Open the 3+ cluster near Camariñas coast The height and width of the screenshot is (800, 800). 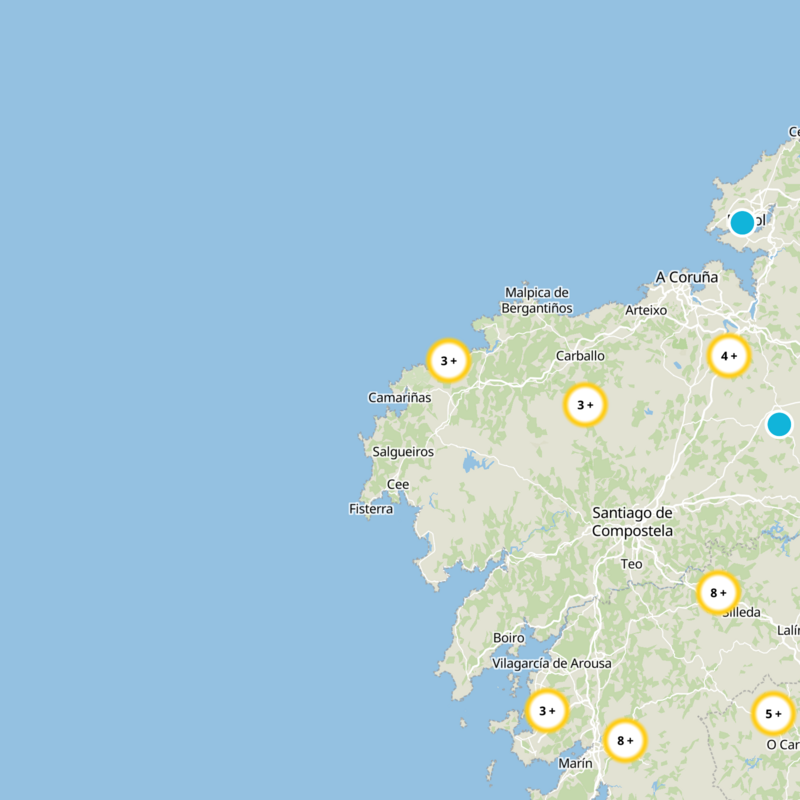(448, 361)
